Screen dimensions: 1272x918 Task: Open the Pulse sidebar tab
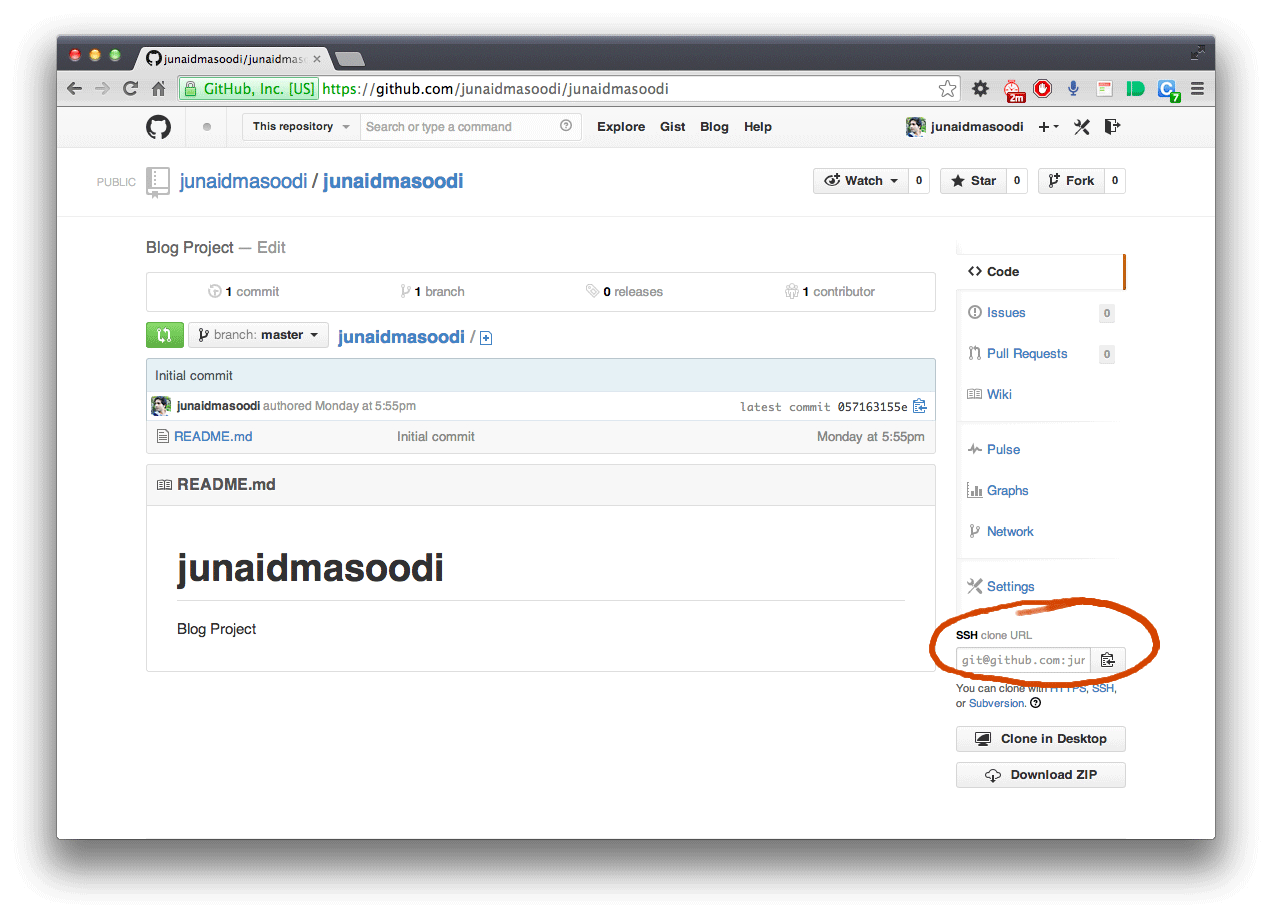pos(1003,450)
